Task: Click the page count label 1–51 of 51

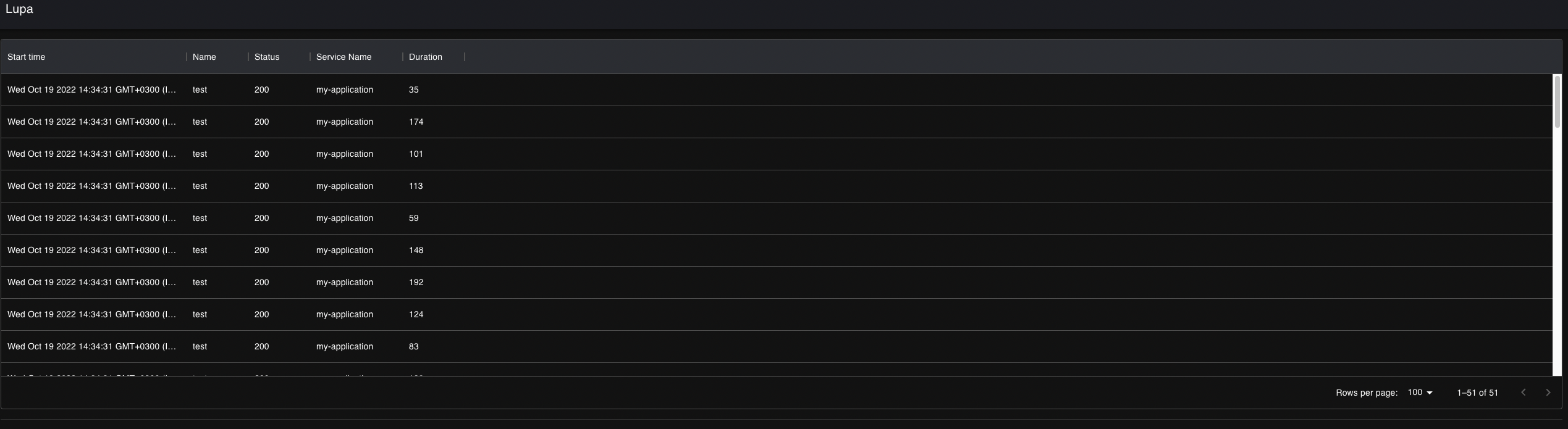Action: coord(1477,392)
